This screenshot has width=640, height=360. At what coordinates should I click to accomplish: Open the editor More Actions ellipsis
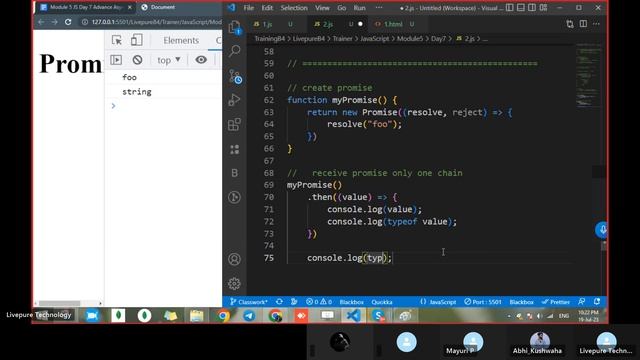click(596, 24)
